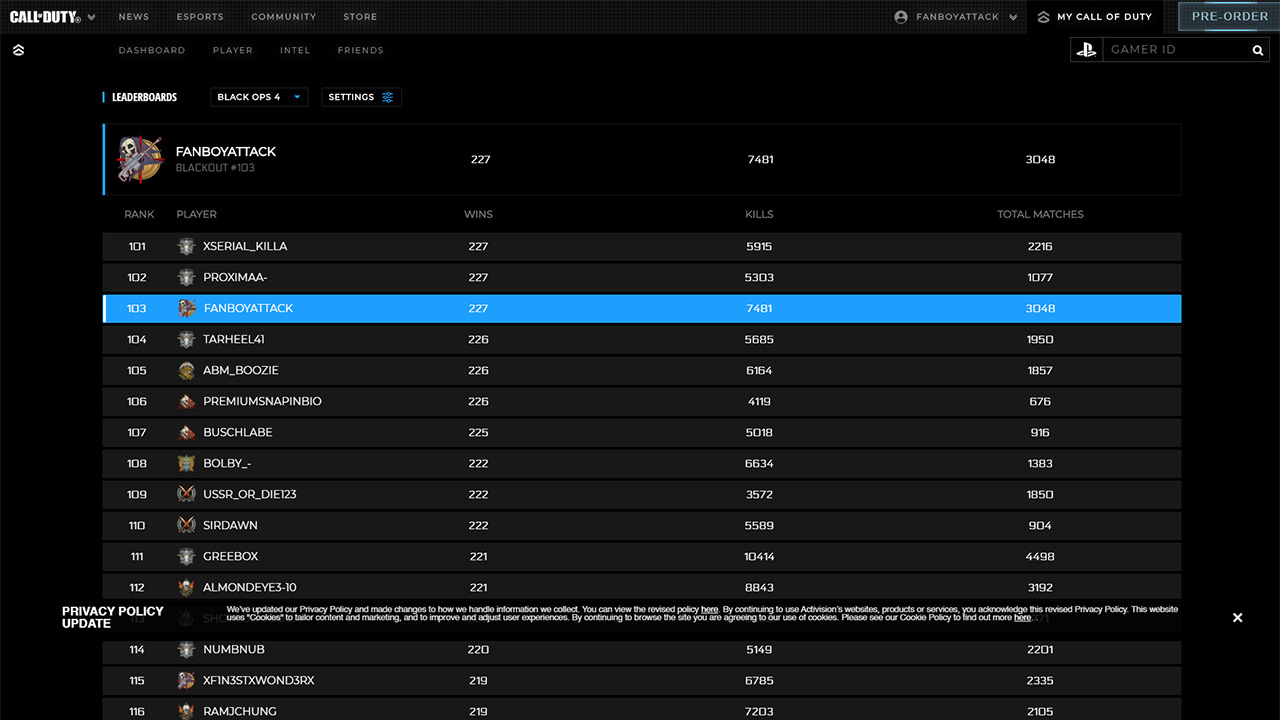
Task: Open the Esports menu item
Action: click(200, 17)
